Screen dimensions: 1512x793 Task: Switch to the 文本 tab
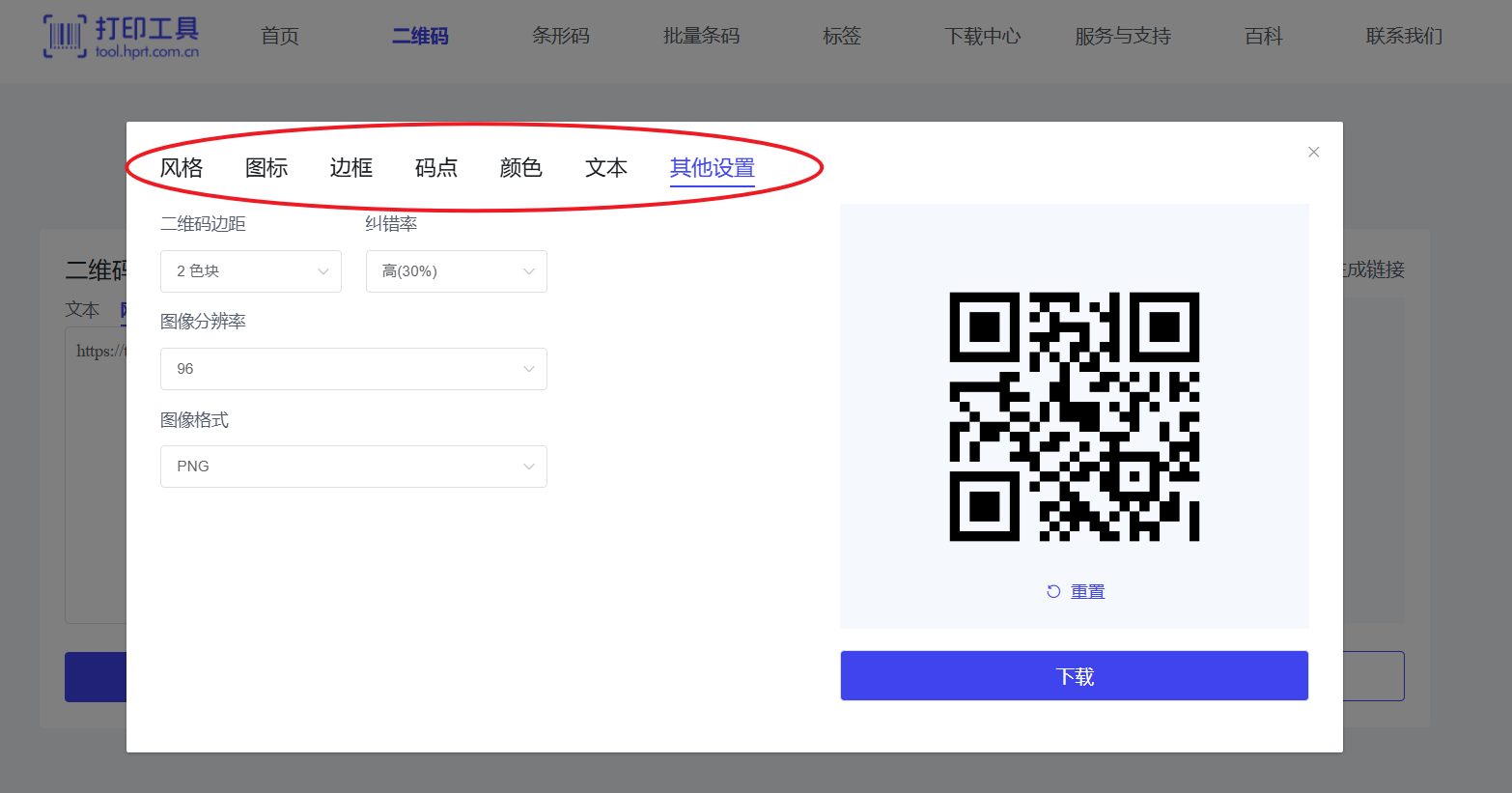pos(606,168)
